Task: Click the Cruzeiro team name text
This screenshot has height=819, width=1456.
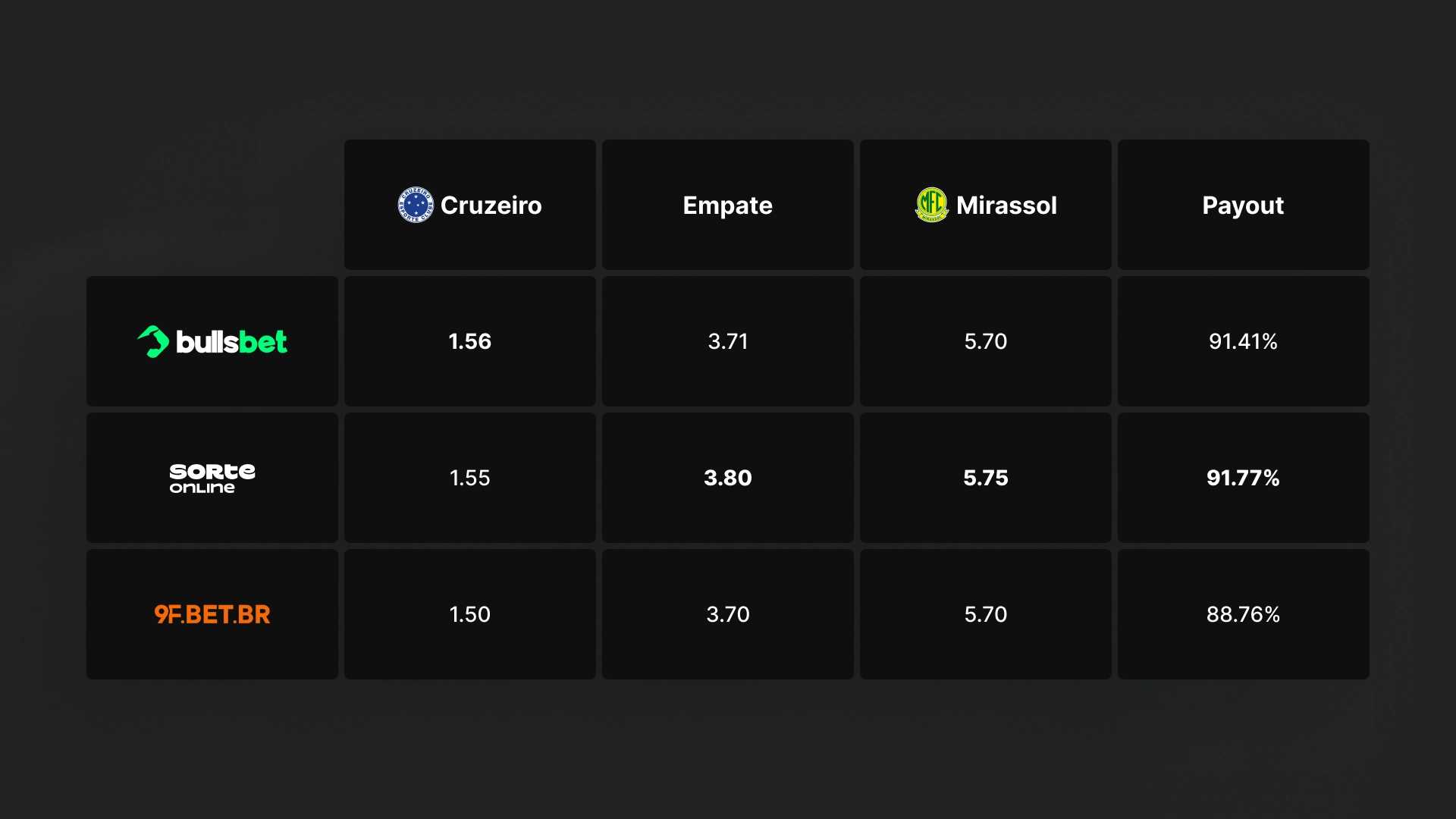Action: click(491, 206)
